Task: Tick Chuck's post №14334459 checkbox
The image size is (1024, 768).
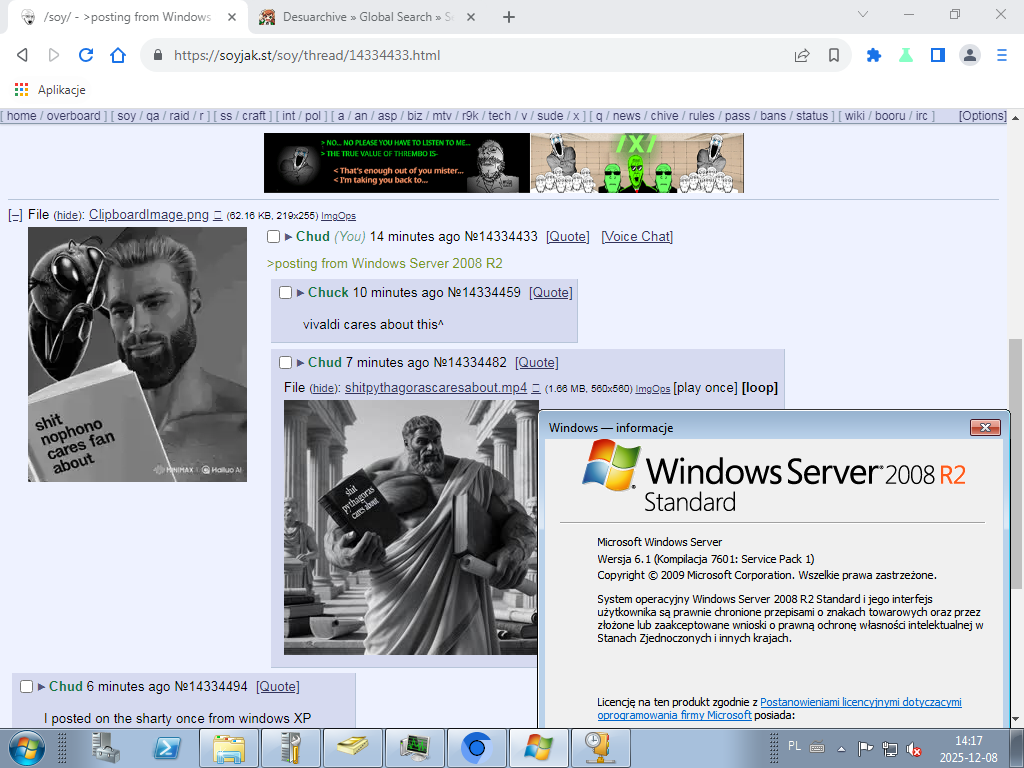Action: click(285, 293)
